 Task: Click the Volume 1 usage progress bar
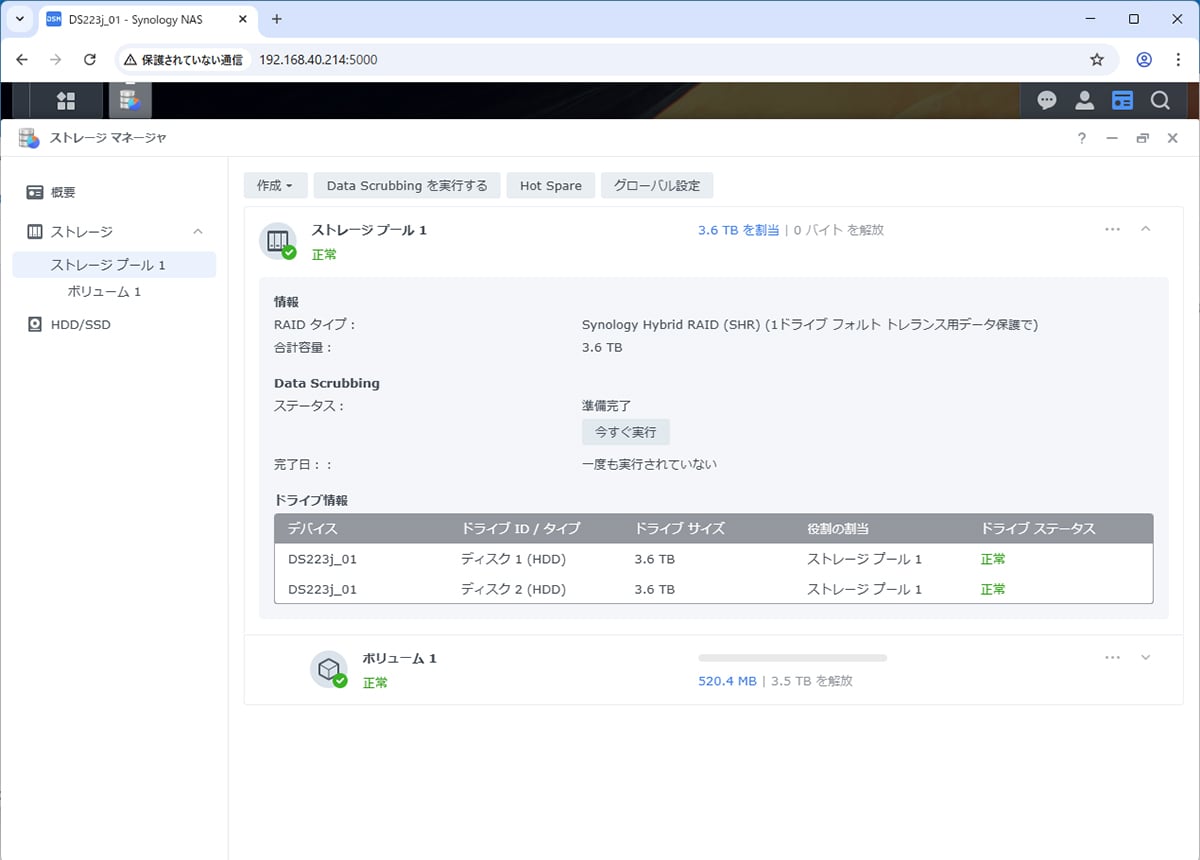tap(792, 658)
